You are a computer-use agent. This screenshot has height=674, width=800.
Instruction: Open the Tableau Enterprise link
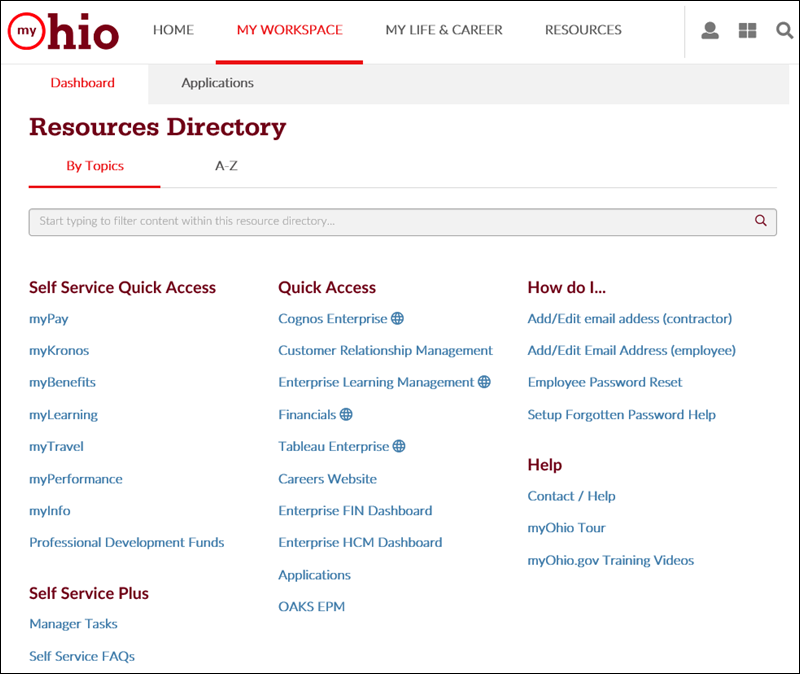tap(334, 446)
